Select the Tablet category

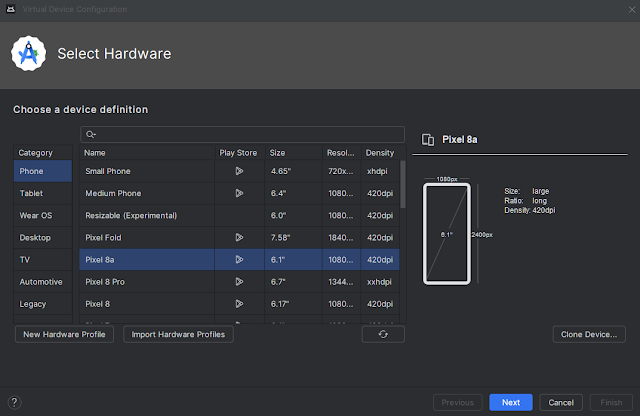31,193
